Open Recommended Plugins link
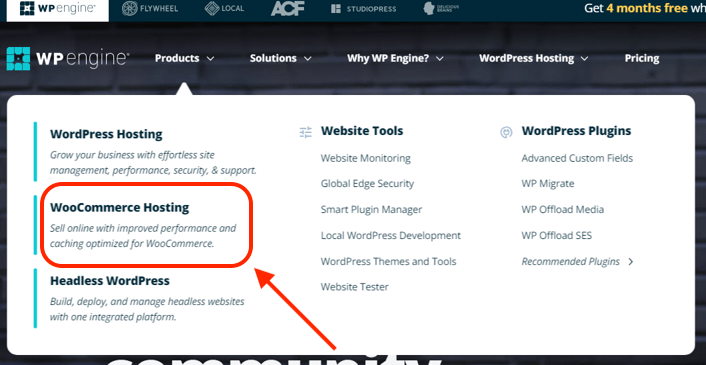The image size is (706, 365). coord(570,262)
